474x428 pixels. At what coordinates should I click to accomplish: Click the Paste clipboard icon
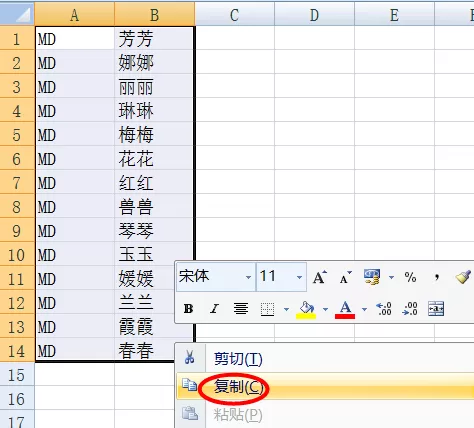[x=190, y=413]
